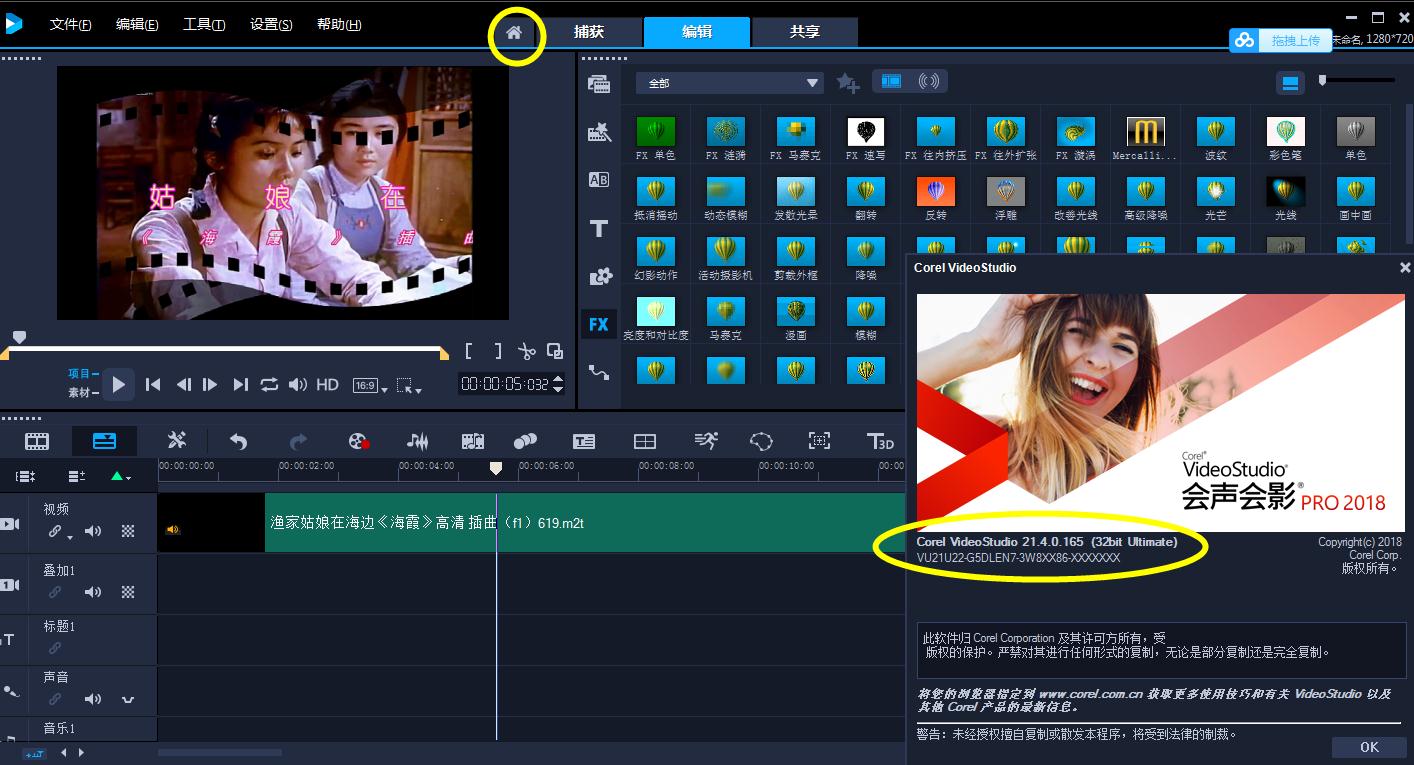The height and width of the screenshot is (765, 1414).
Task: Switch to the 共享 tab
Action: 804,32
